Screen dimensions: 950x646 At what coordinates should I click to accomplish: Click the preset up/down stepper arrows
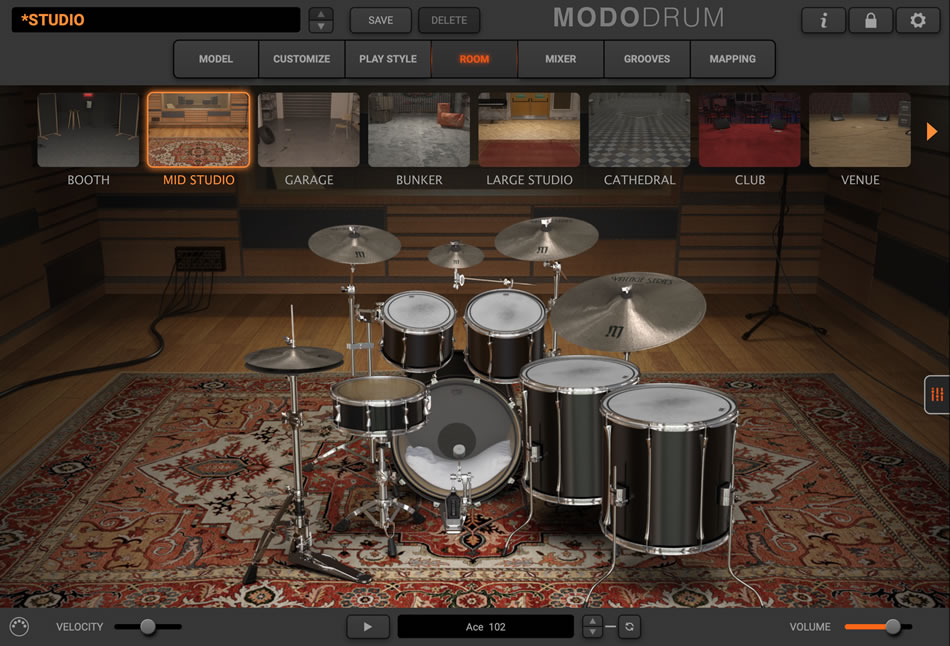tap(321, 20)
